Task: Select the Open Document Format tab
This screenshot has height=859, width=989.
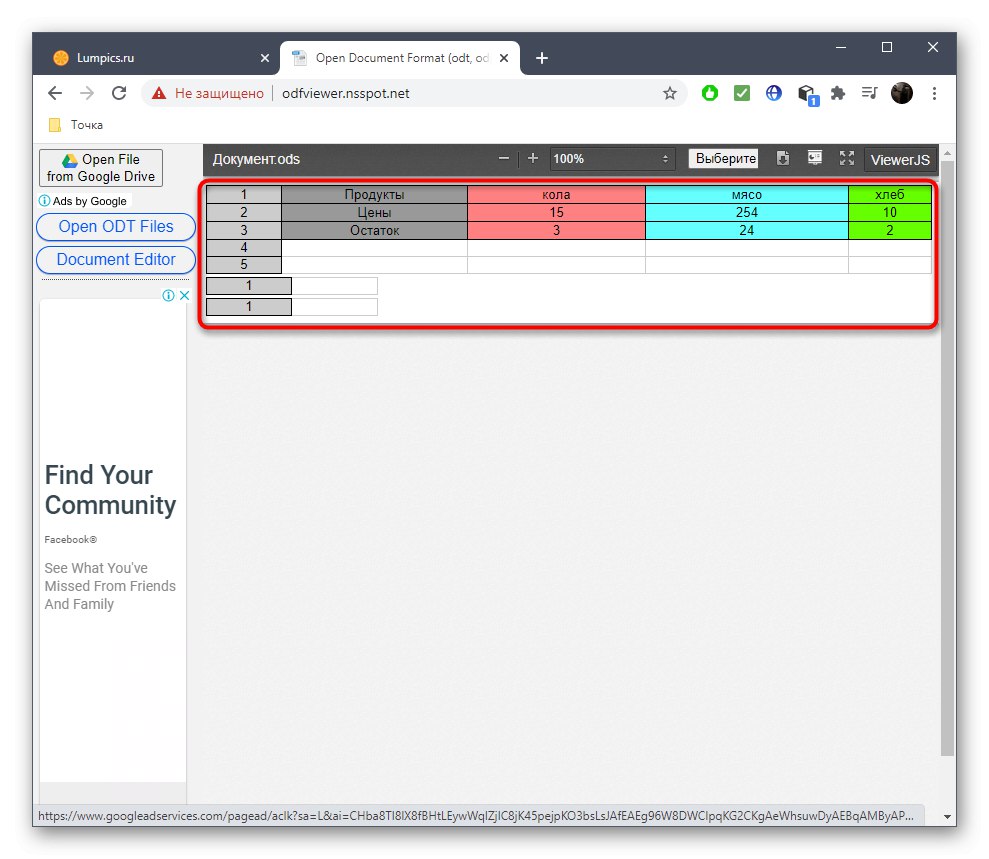Action: tap(399, 58)
